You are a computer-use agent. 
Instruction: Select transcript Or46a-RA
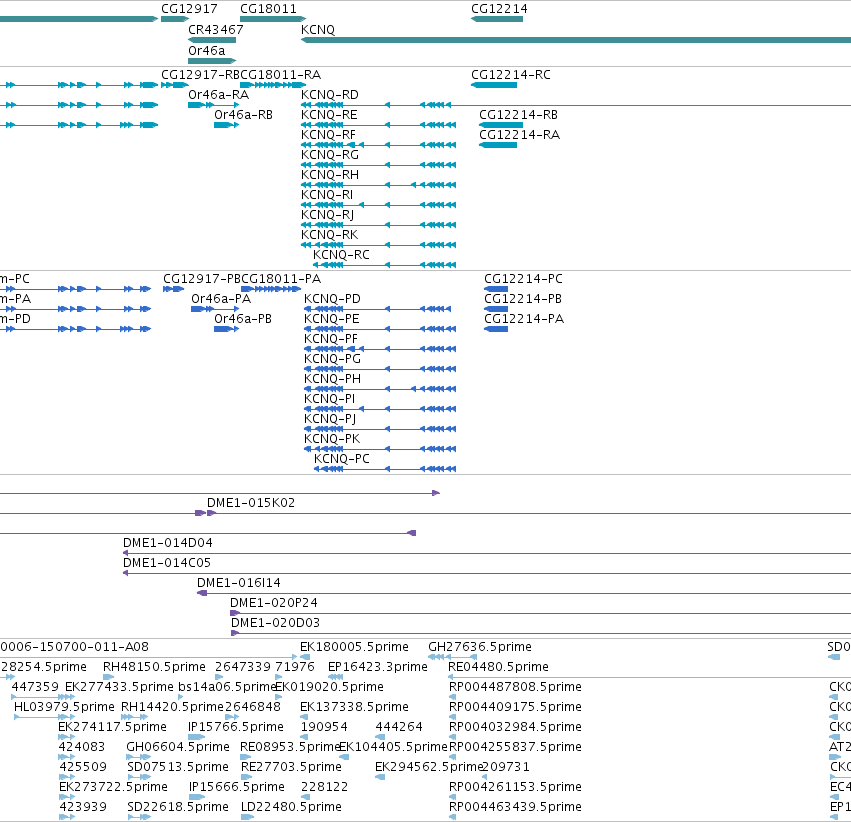coord(214,105)
